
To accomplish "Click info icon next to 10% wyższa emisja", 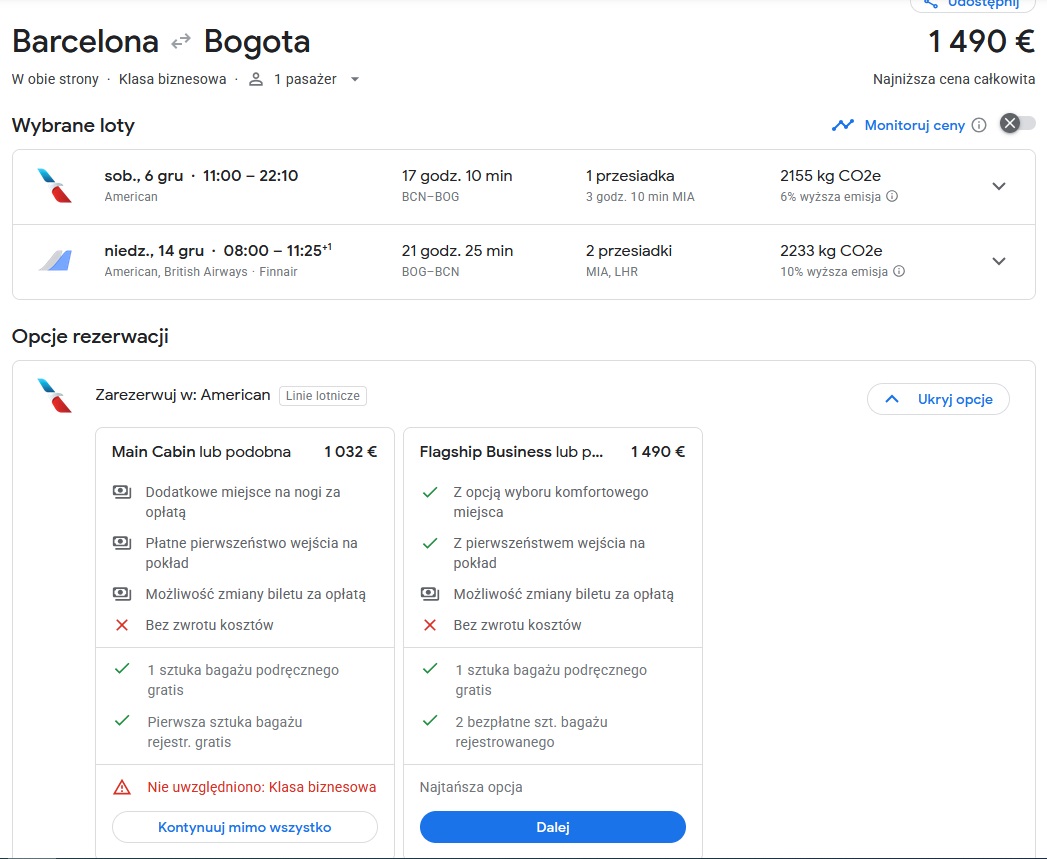I will click(x=899, y=271).
